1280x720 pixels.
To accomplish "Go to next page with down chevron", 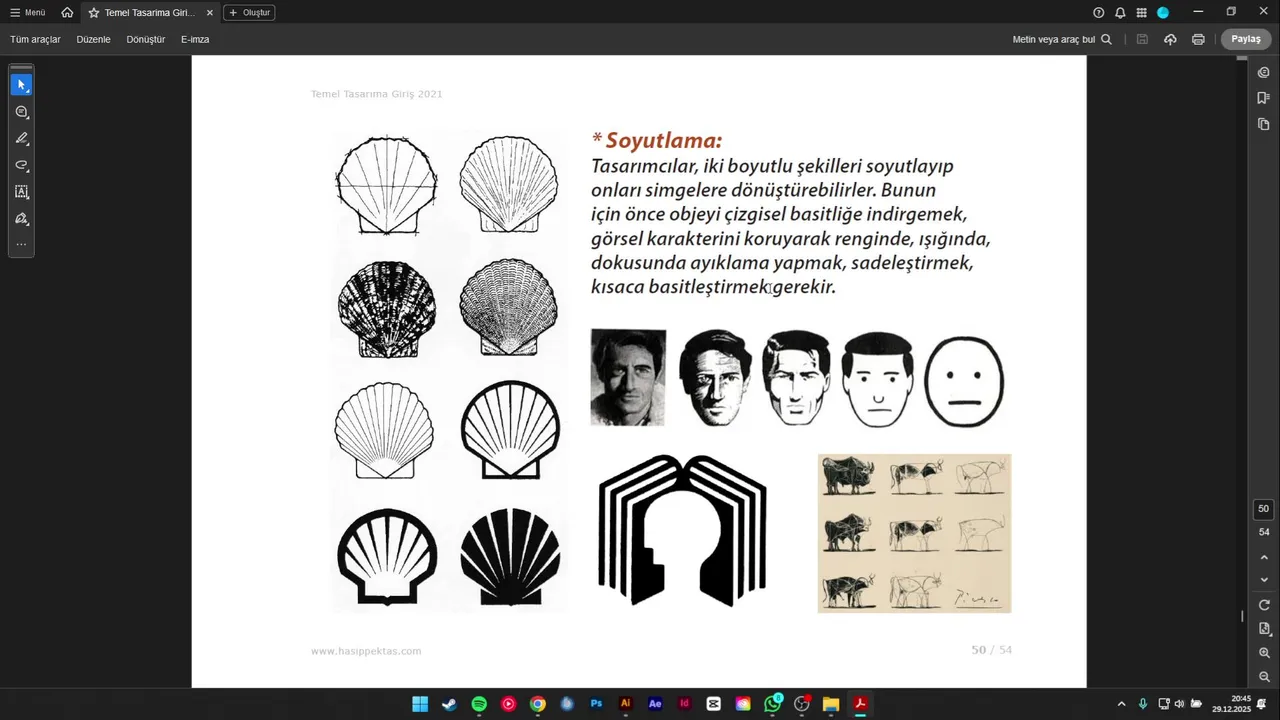I will (x=1264, y=580).
